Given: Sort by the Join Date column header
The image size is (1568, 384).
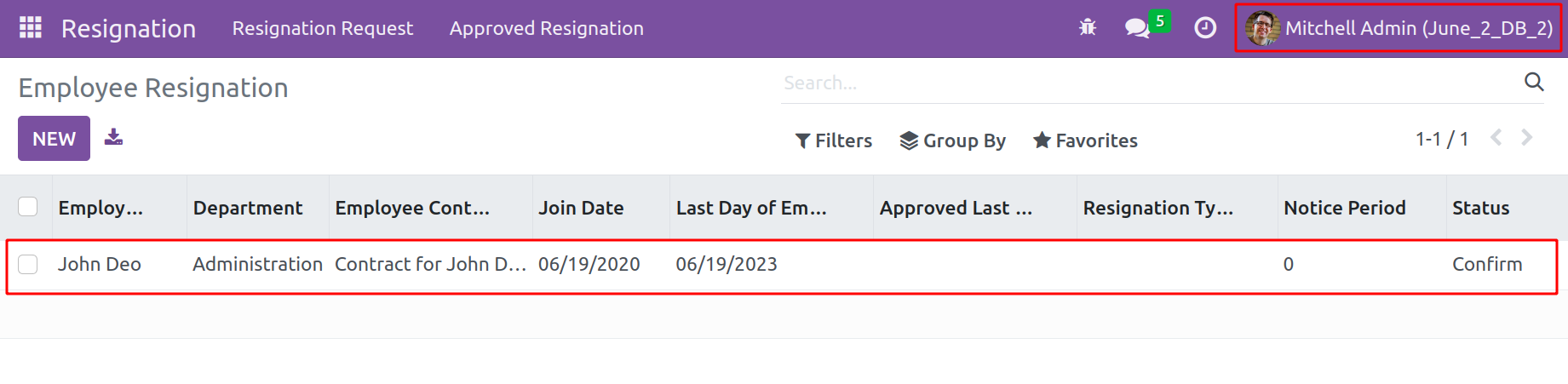Looking at the screenshot, I should point(581,208).
